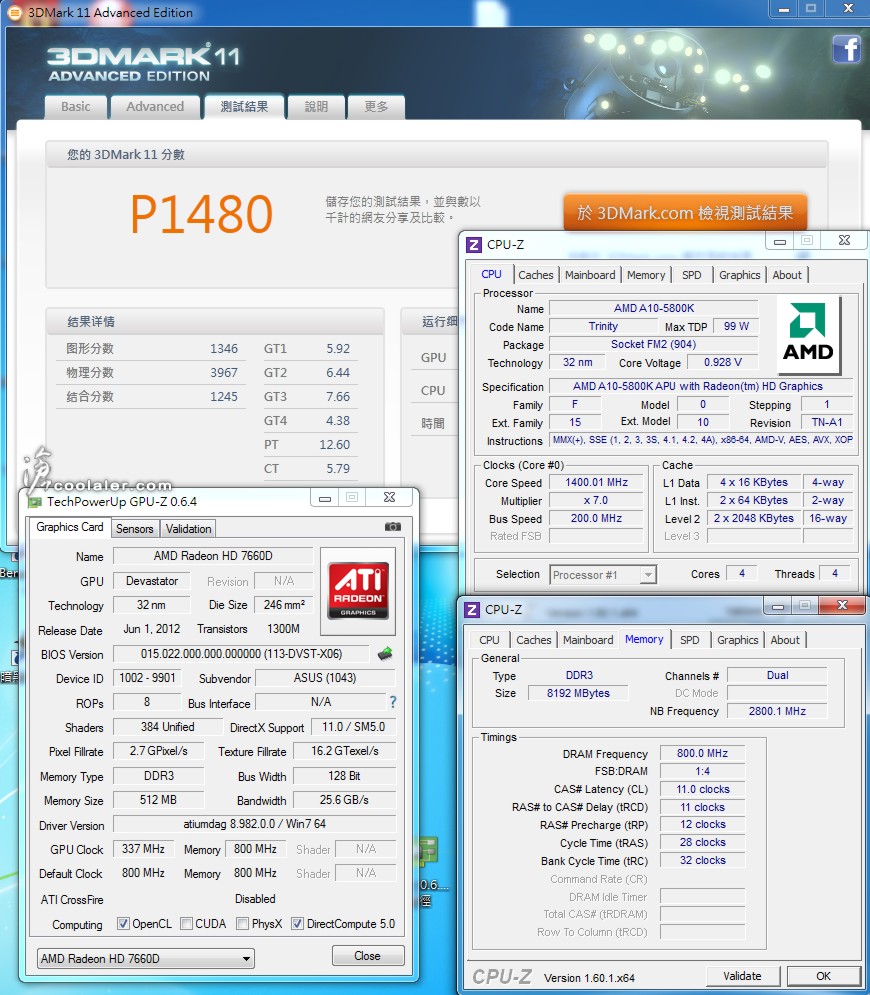Click the Device ID field 1002 - 9901
The height and width of the screenshot is (995, 870).
147,678
